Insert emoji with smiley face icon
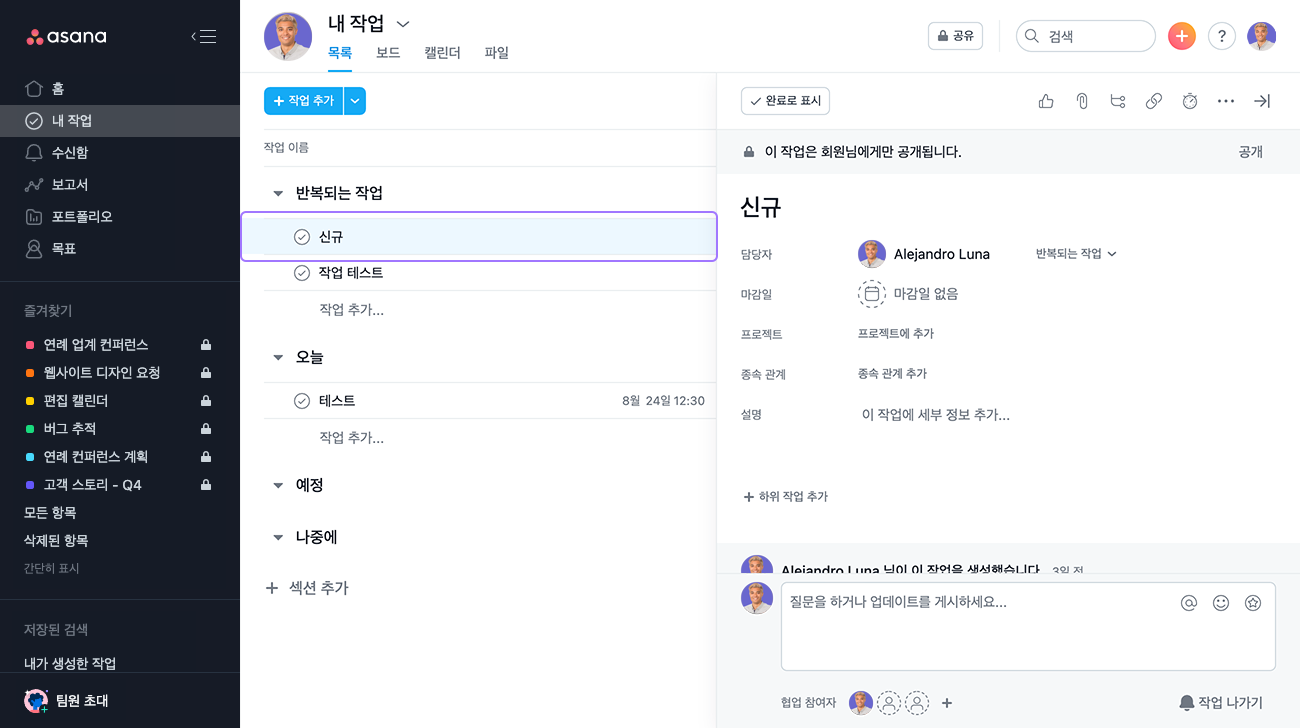The width and height of the screenshot is (1300, 728). 1221,603
